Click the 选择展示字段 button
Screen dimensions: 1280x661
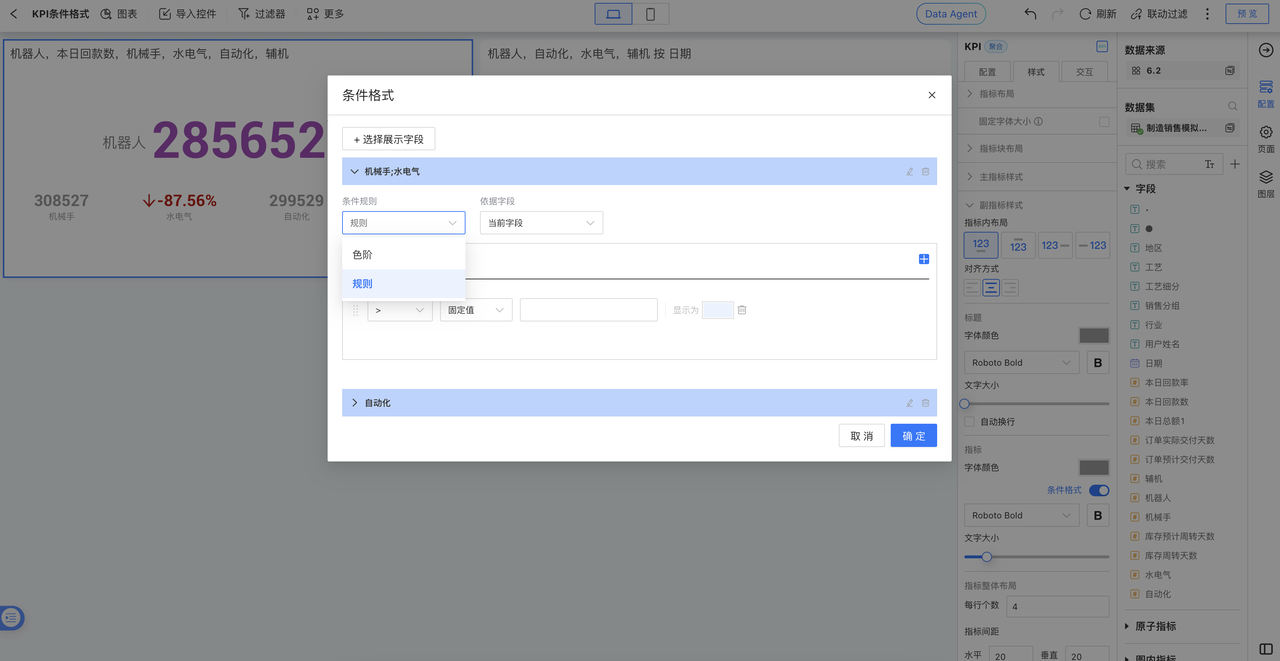(x=389, y=139)
